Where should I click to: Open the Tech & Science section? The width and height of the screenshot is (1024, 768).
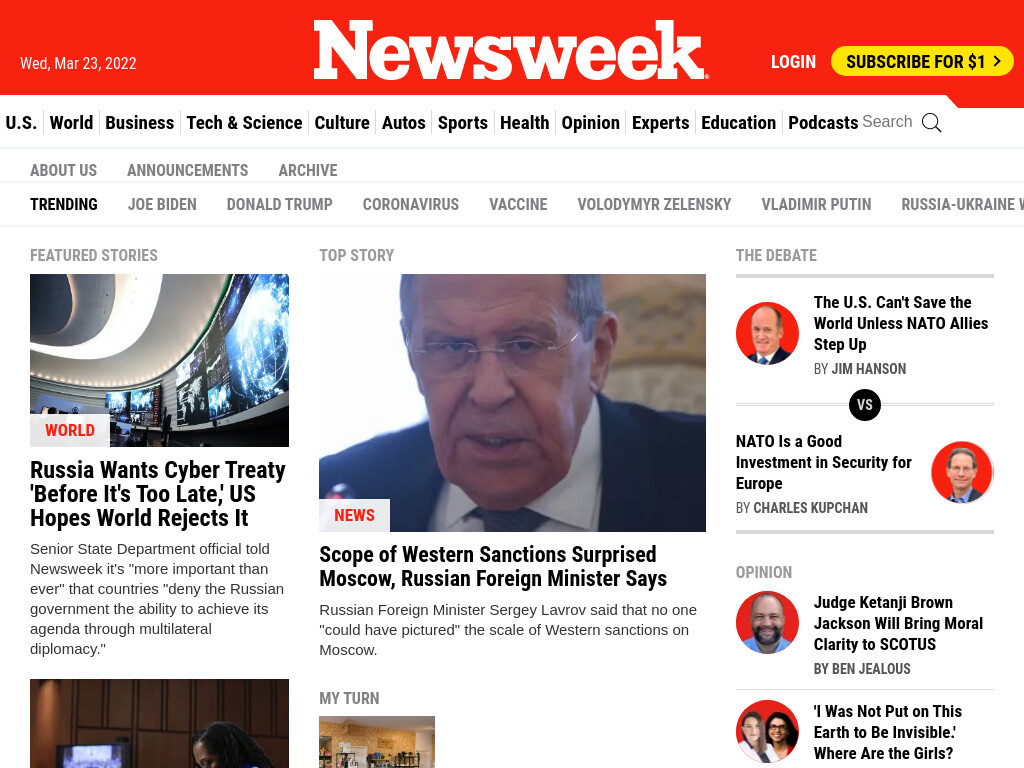(x=244, y=123)
